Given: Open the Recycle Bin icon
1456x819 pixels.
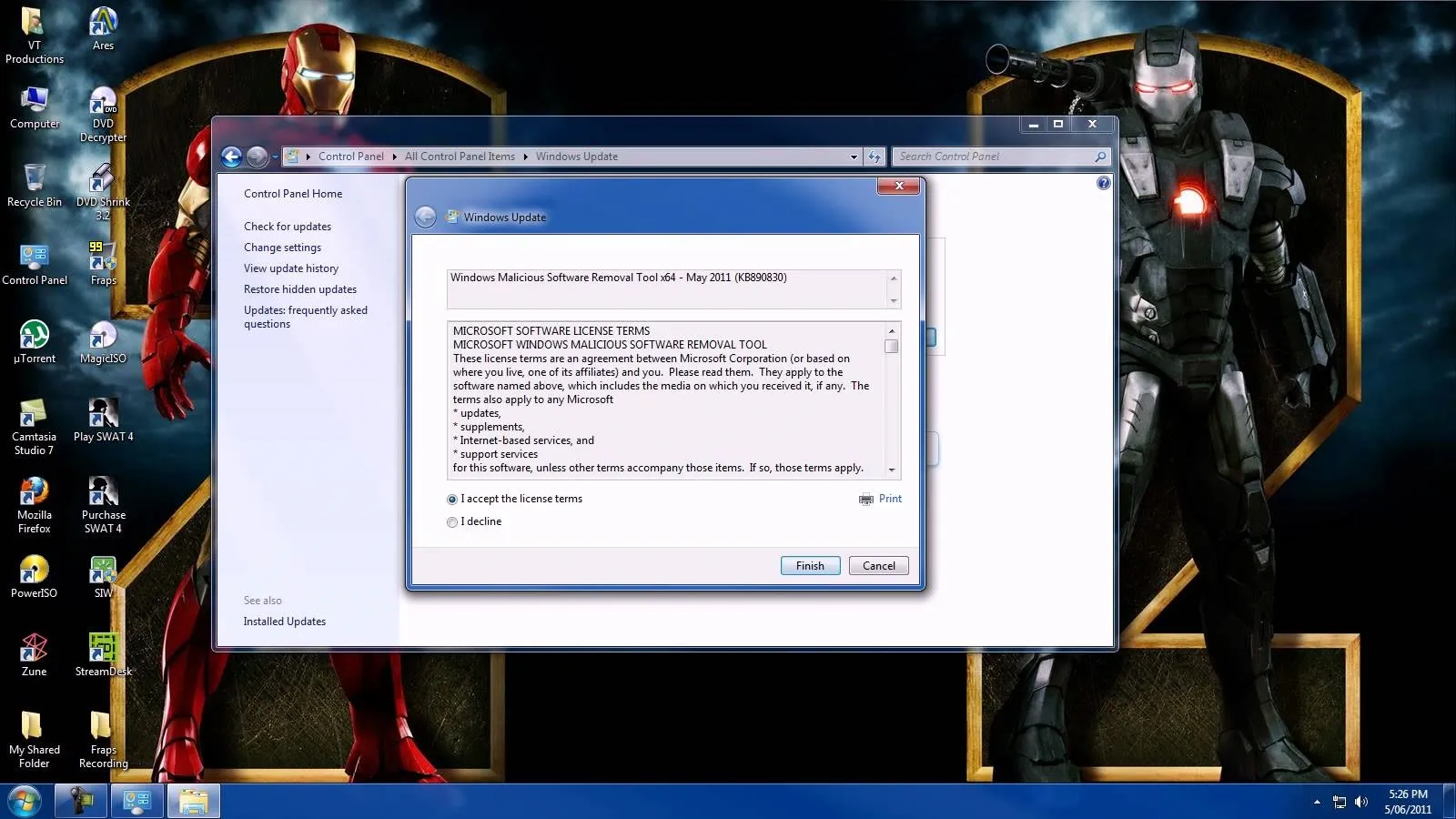Looking at the screenshot, I should point(34,186).
